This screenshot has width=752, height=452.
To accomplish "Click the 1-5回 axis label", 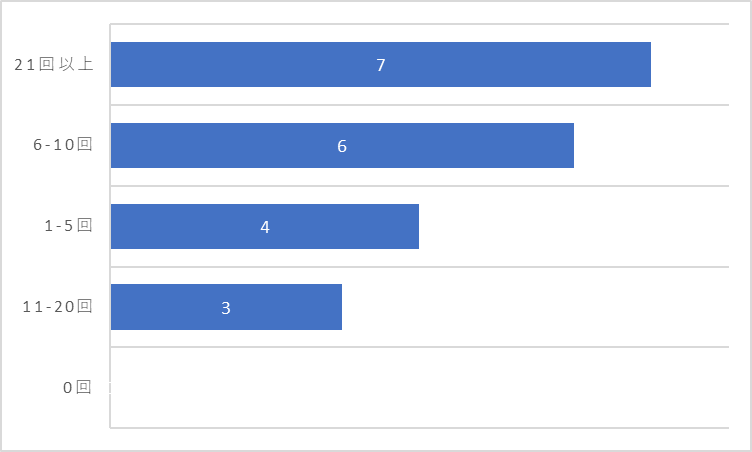I will click(x=68, y=226).
